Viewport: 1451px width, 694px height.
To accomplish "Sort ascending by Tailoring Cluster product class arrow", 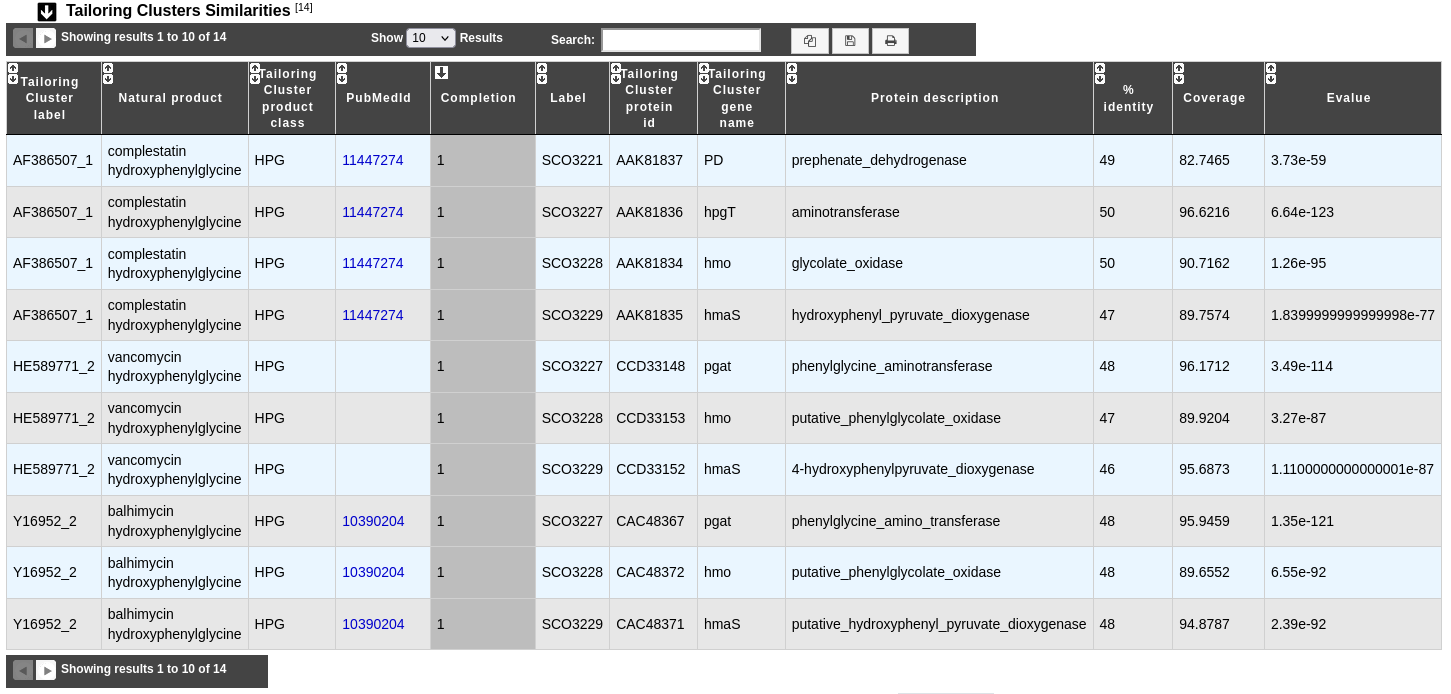I will (255, 68).
